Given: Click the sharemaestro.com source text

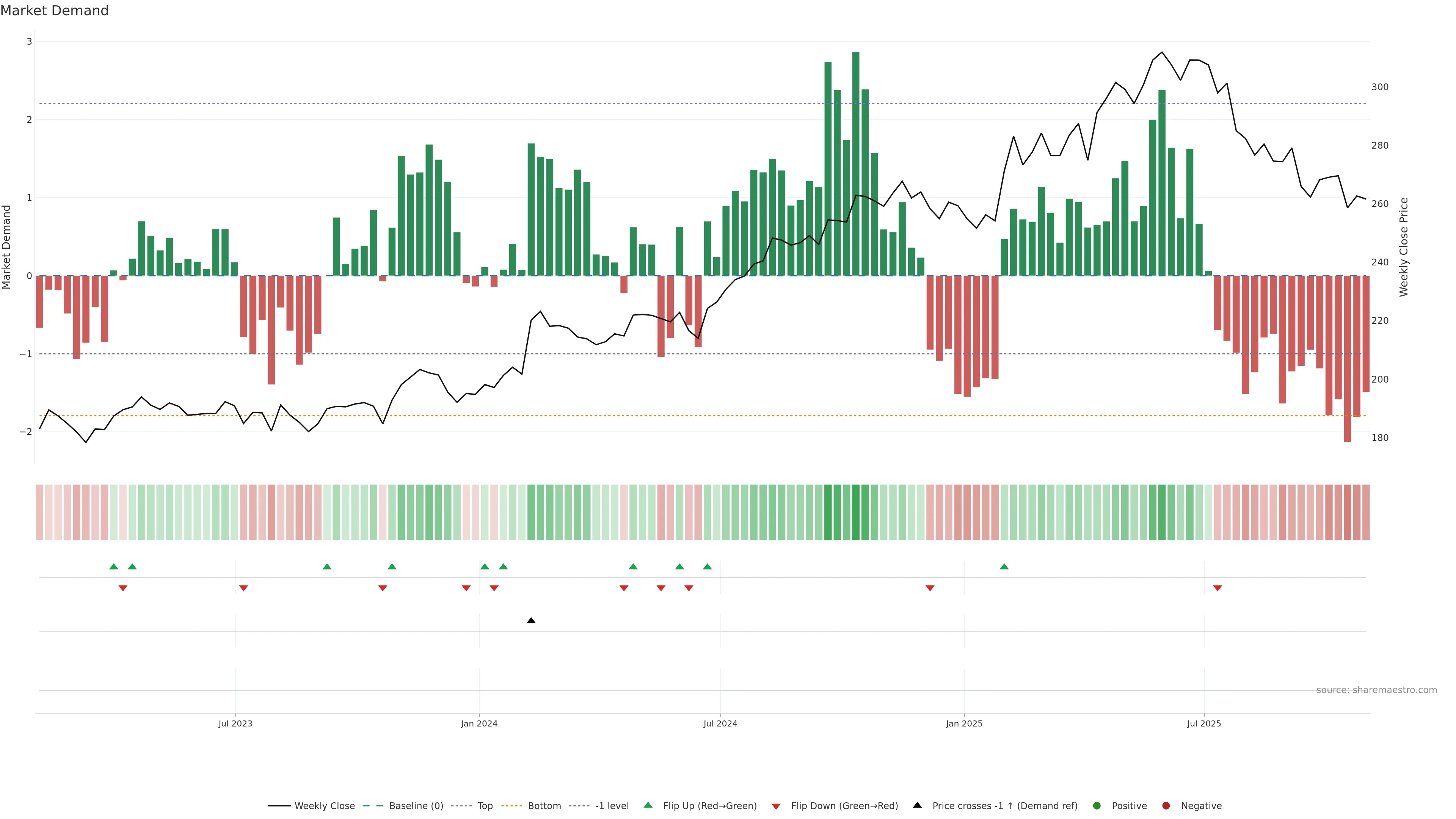Looking at the screenshot, I should tap(1376, 690).
